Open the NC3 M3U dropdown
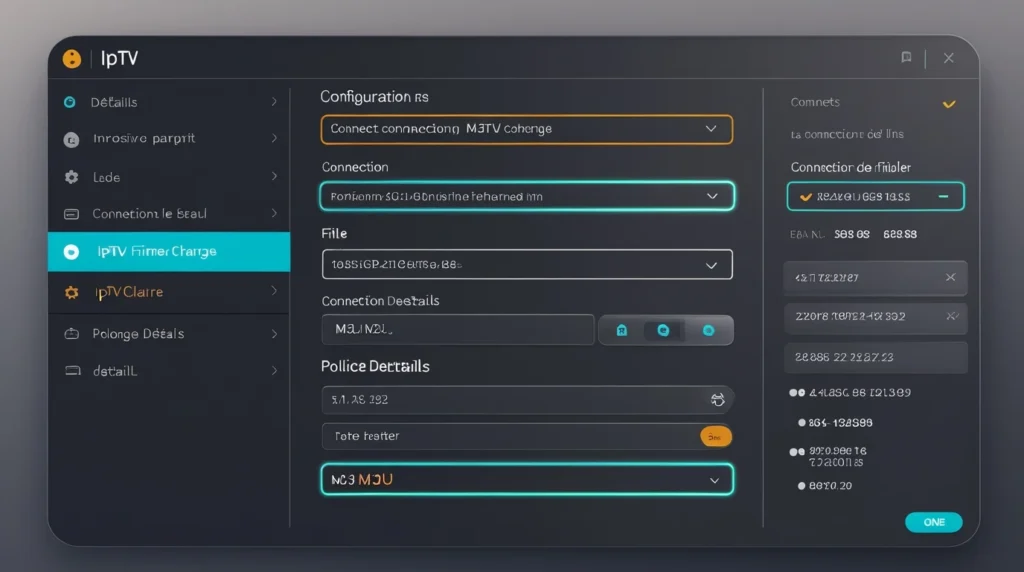Image resolution: width=1024 pixels, height=572 pixels. 526,479
